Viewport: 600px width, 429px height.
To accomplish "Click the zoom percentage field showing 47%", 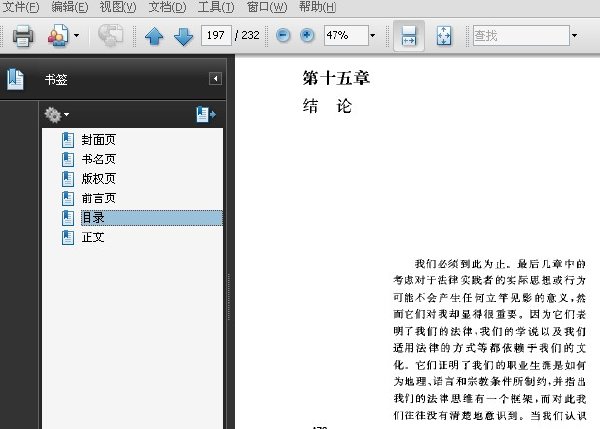I will coord(346,36).
